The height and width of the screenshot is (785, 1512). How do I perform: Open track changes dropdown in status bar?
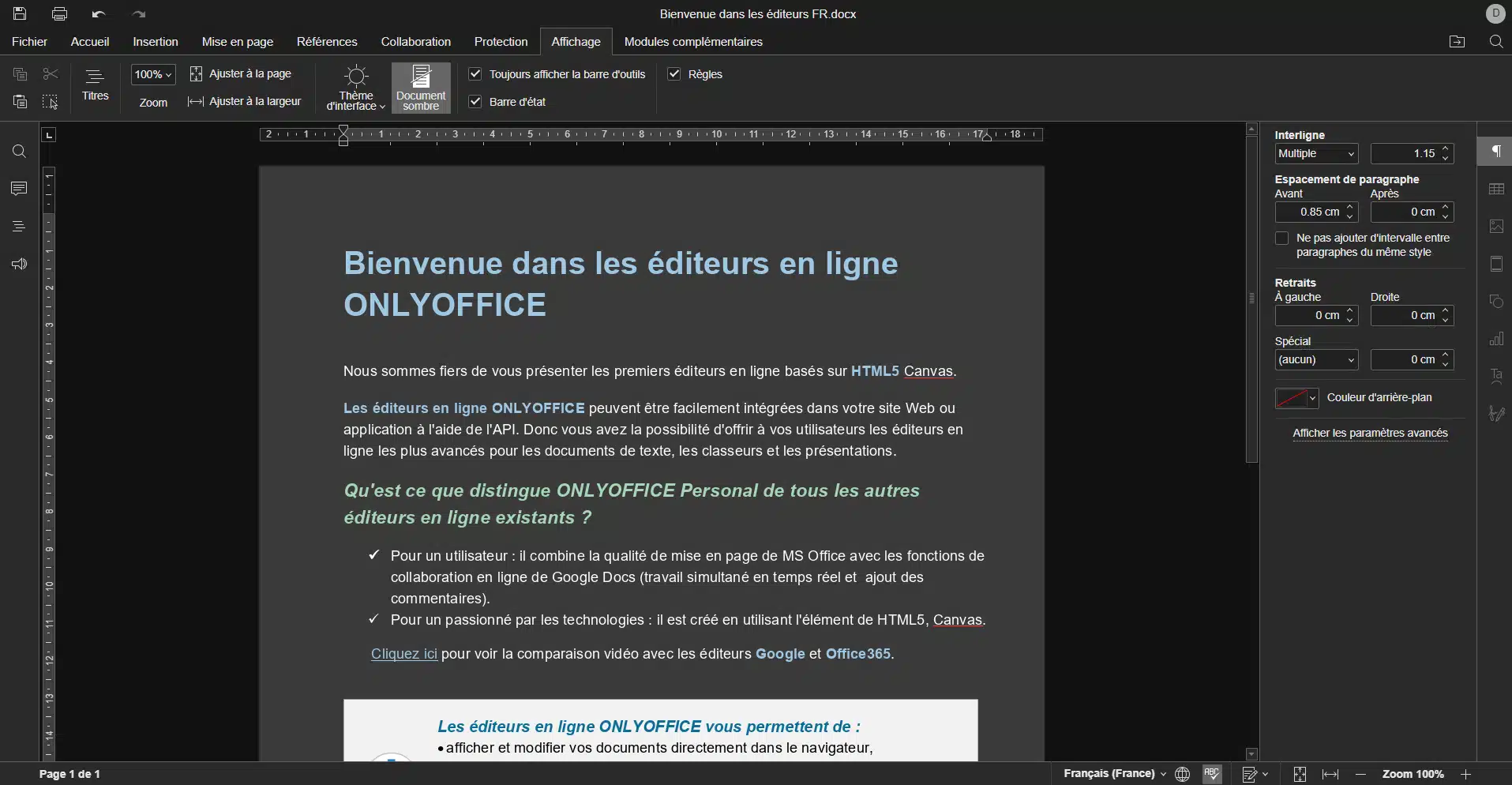click(1255, 774)
